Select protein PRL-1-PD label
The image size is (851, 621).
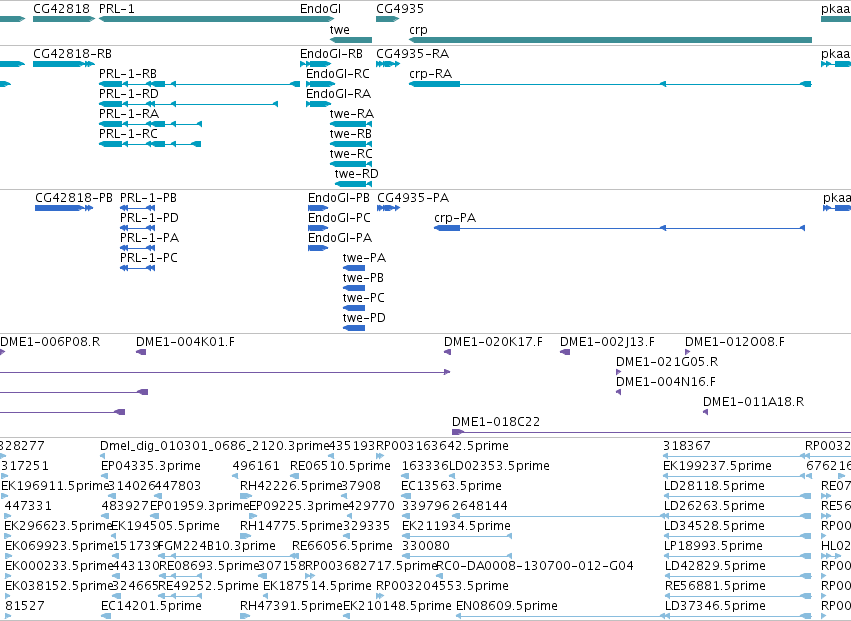pos(149,218)
